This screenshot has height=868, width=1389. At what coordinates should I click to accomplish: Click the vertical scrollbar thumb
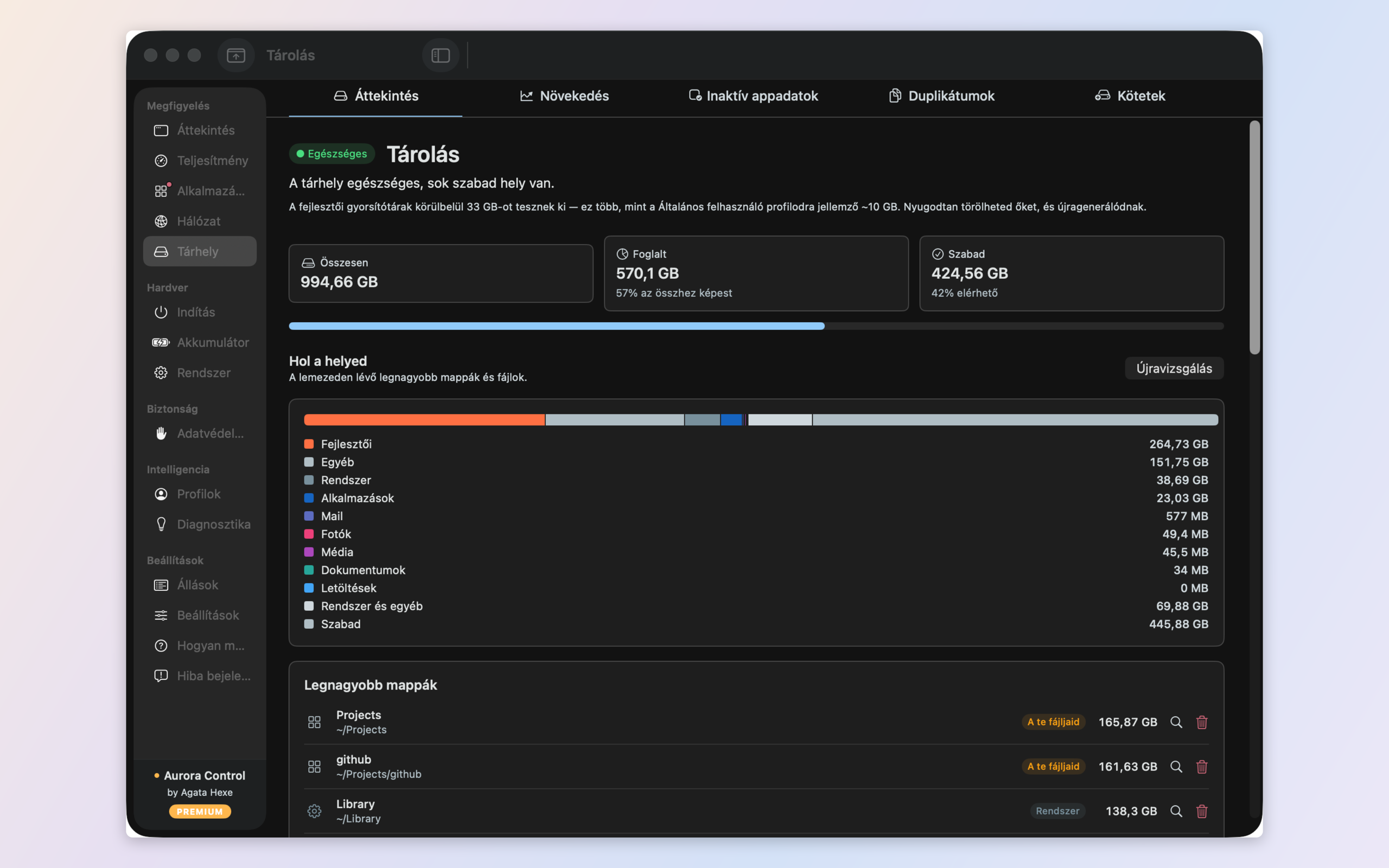(x=1254, y=237)
